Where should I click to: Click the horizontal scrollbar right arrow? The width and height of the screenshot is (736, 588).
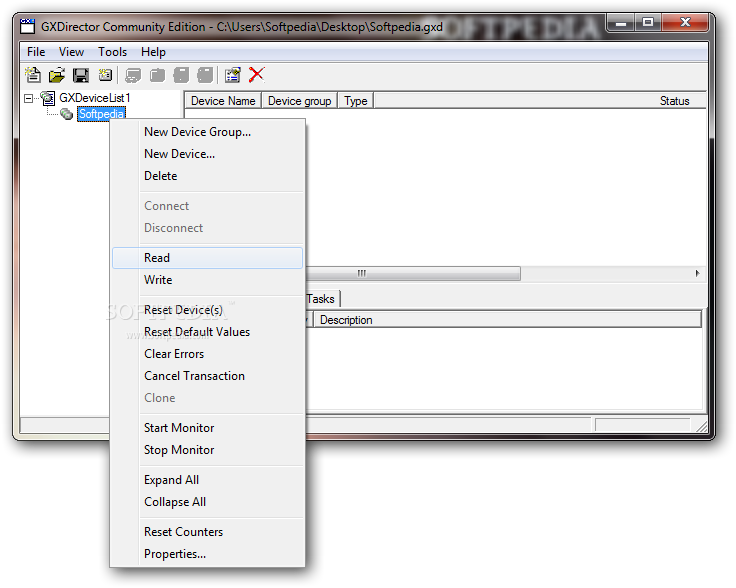coord(698,274)
